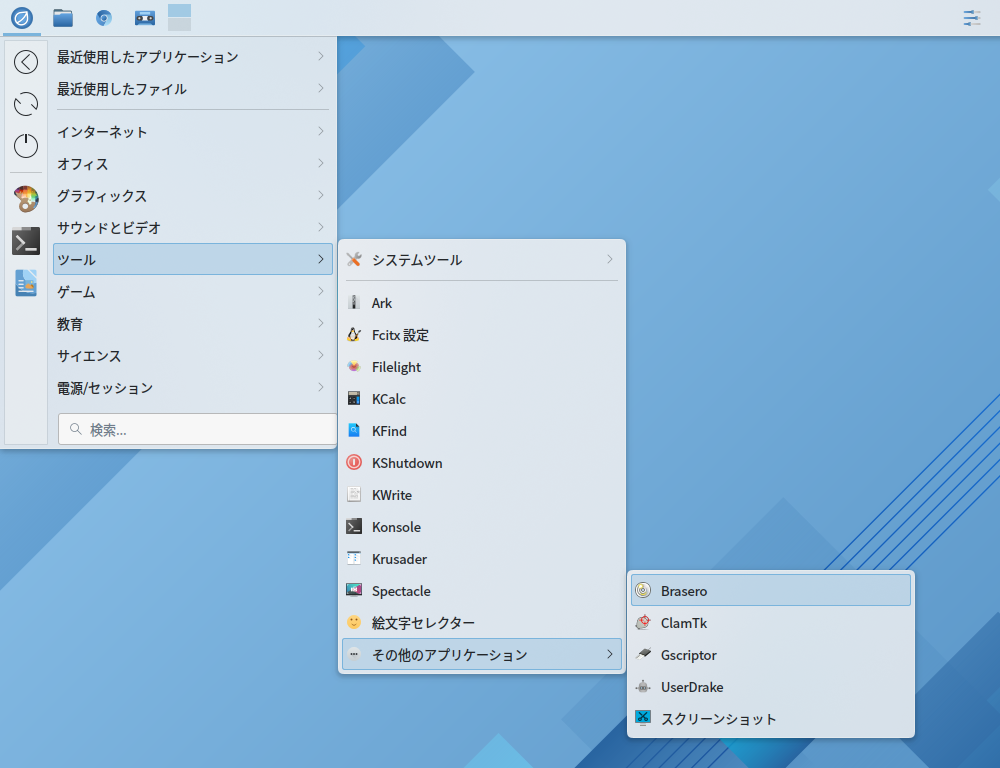
Task: Click the "ゲーム" label
Action: [x=77, y=292]
